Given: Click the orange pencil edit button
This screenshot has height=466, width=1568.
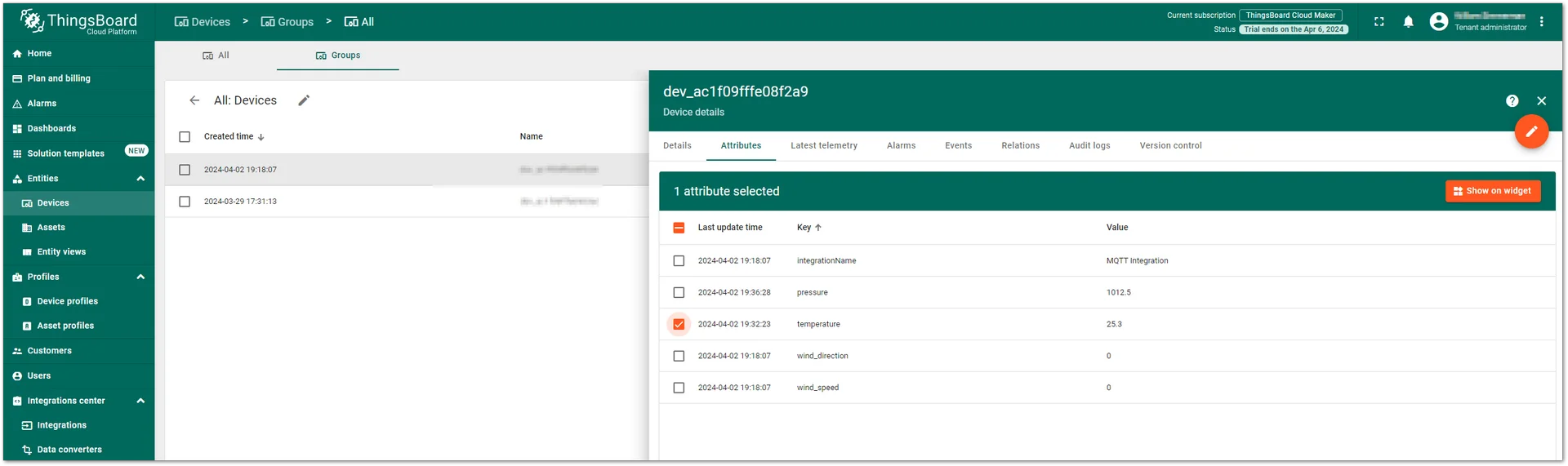Looking at the screenshot, I should pos(1531,131).
